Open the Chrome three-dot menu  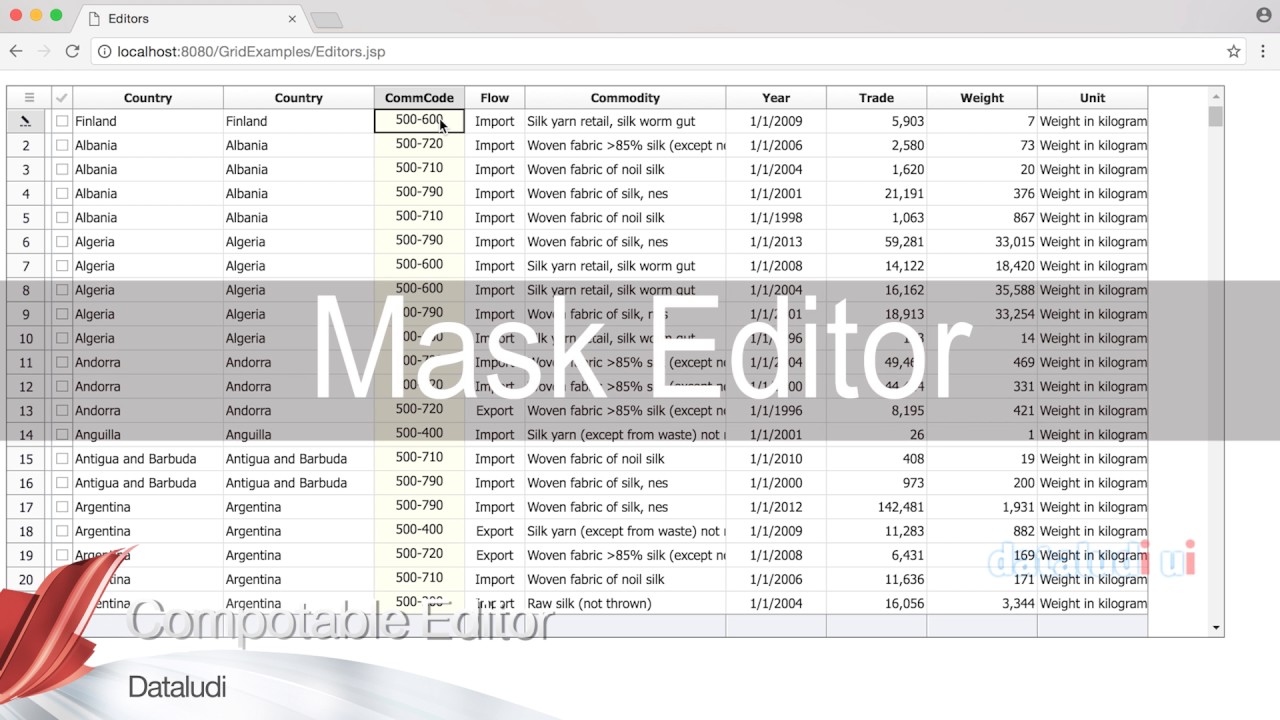tap(1264, 51)
